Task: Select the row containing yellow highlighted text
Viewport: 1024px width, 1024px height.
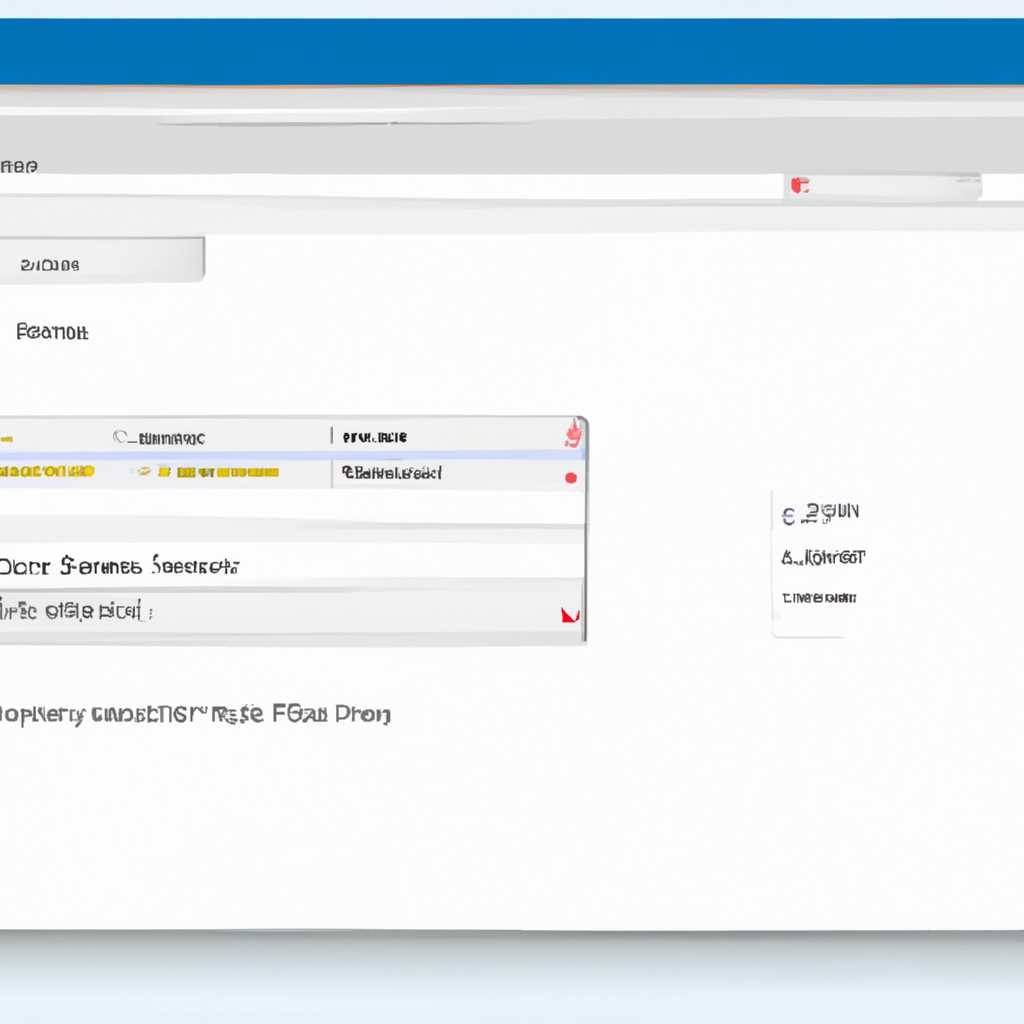Action: click(292, 473)
